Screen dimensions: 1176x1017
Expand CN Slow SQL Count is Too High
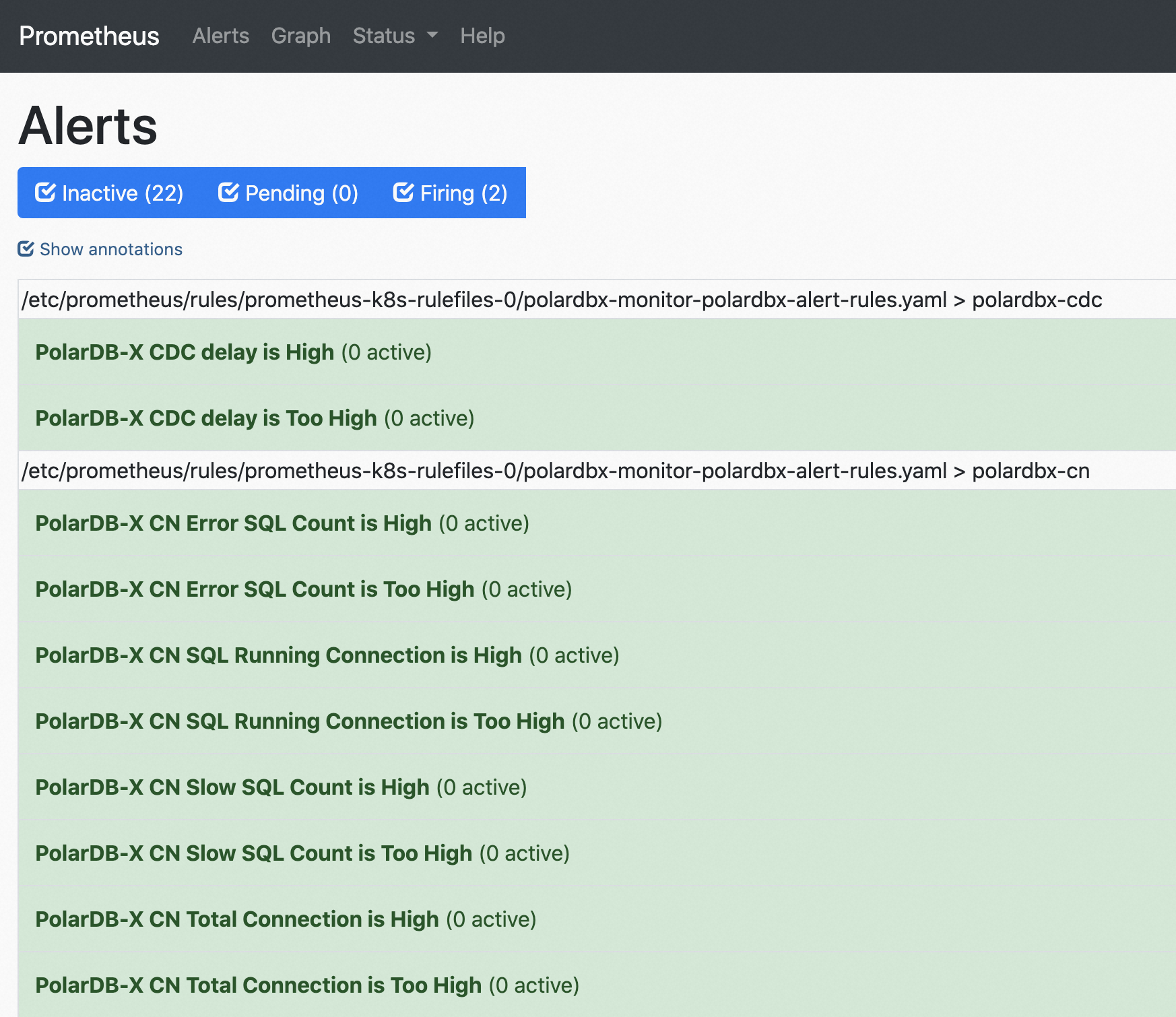point(302,853)
